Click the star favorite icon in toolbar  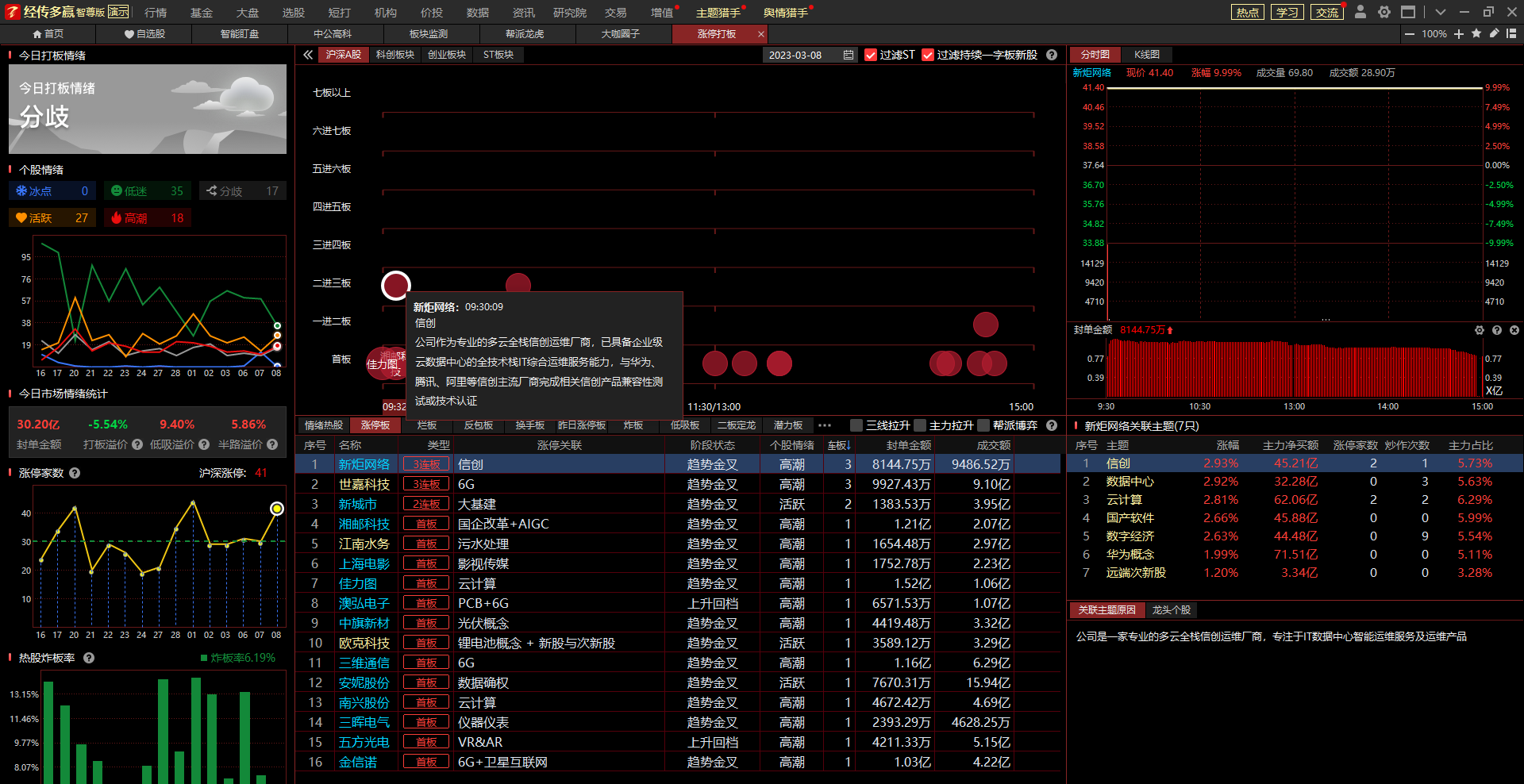click(x=1476, y=33)
